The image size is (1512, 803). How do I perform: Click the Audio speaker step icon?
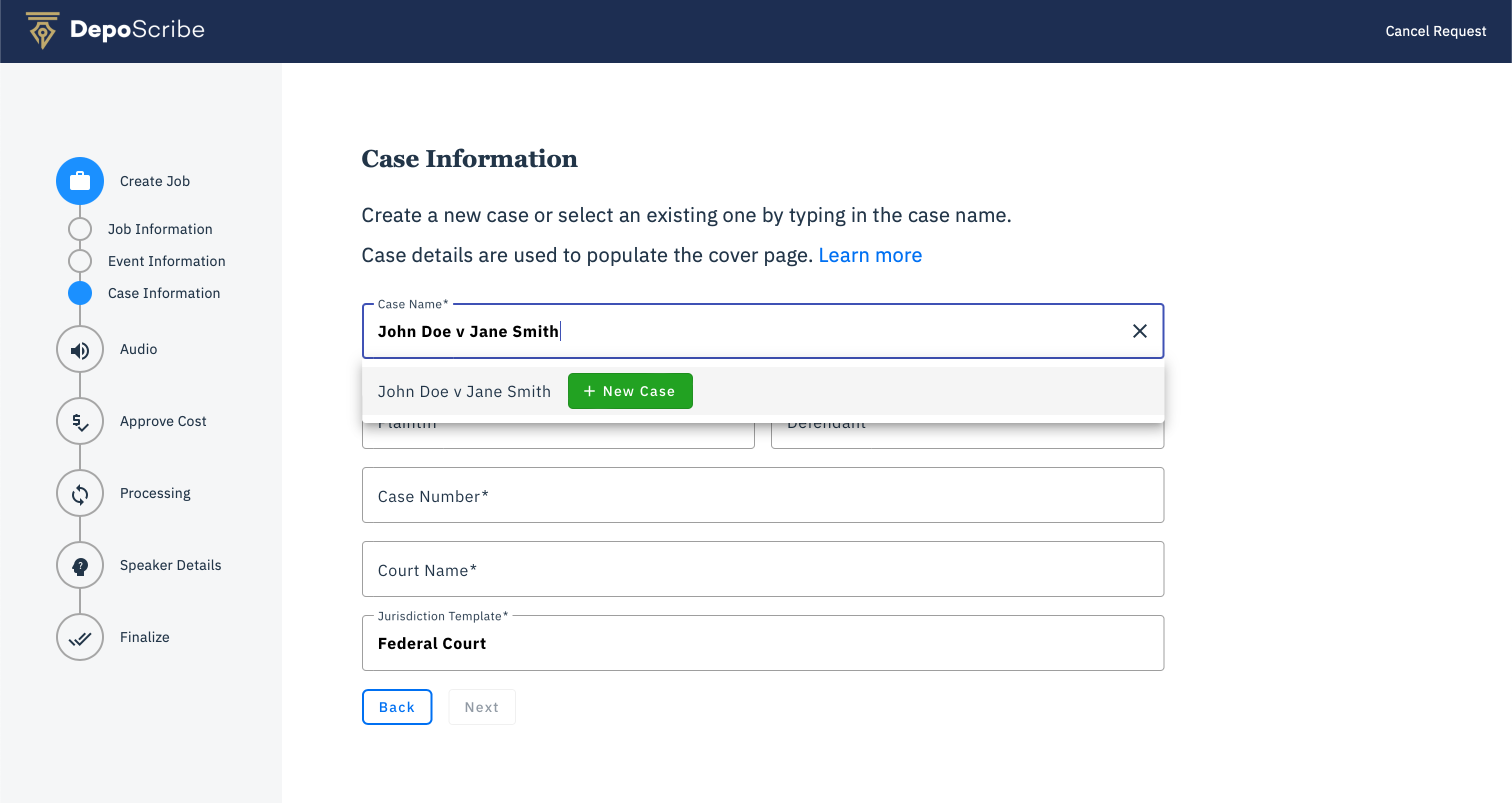(x=80, y=350)
